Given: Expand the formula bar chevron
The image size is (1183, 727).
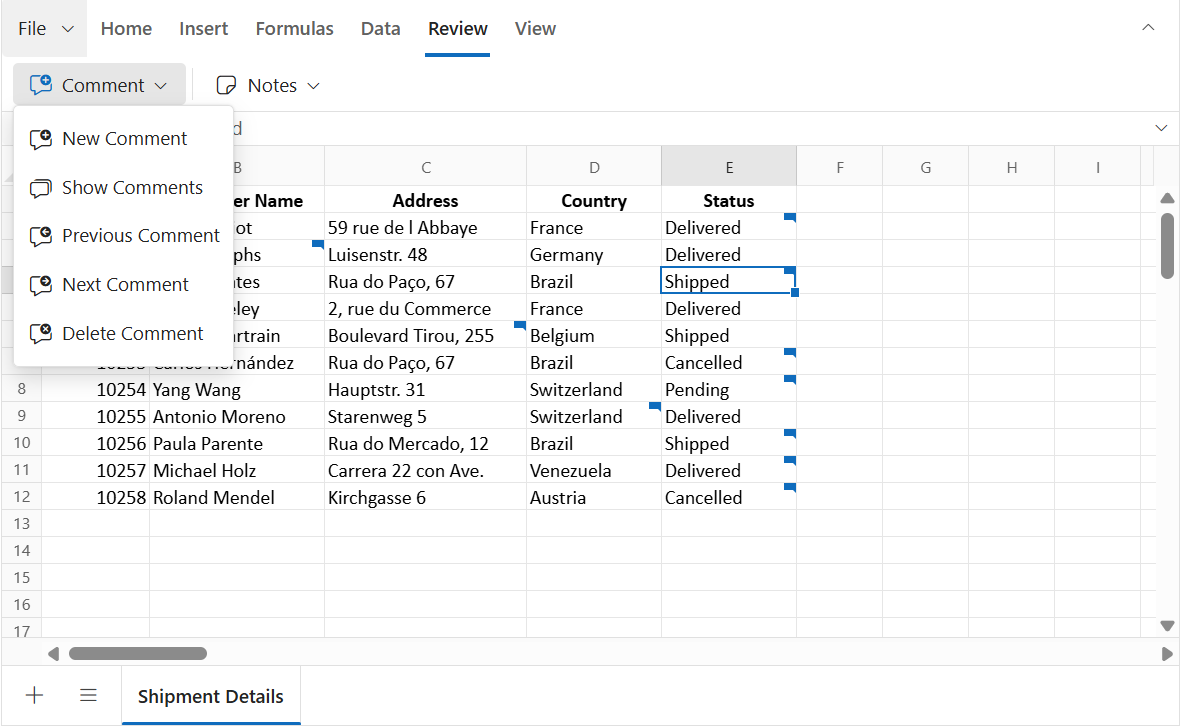Looking at the screenshot, I should pyautogui.click(x=1161, y=128).
